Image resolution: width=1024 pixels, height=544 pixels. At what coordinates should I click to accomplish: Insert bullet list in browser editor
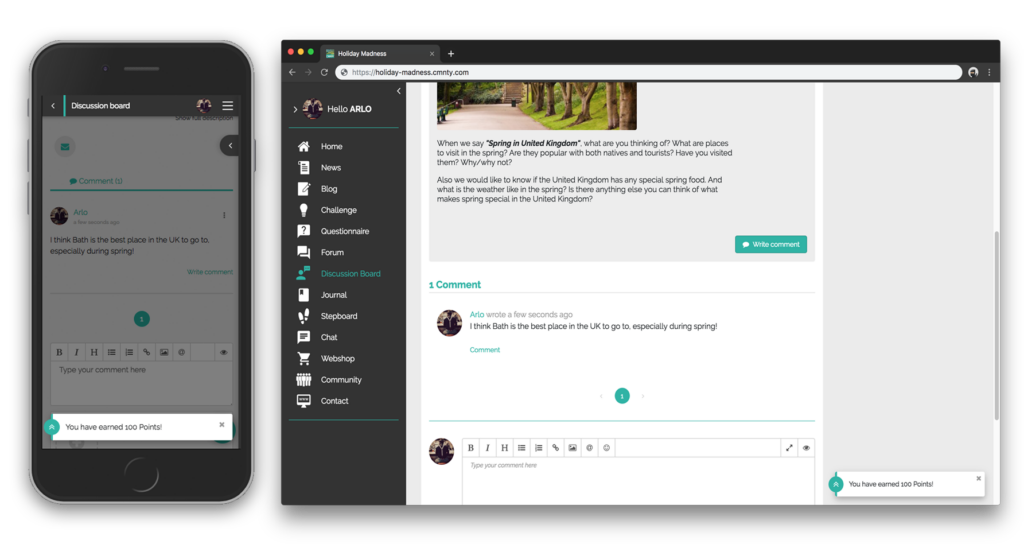(x=521, y=448)
